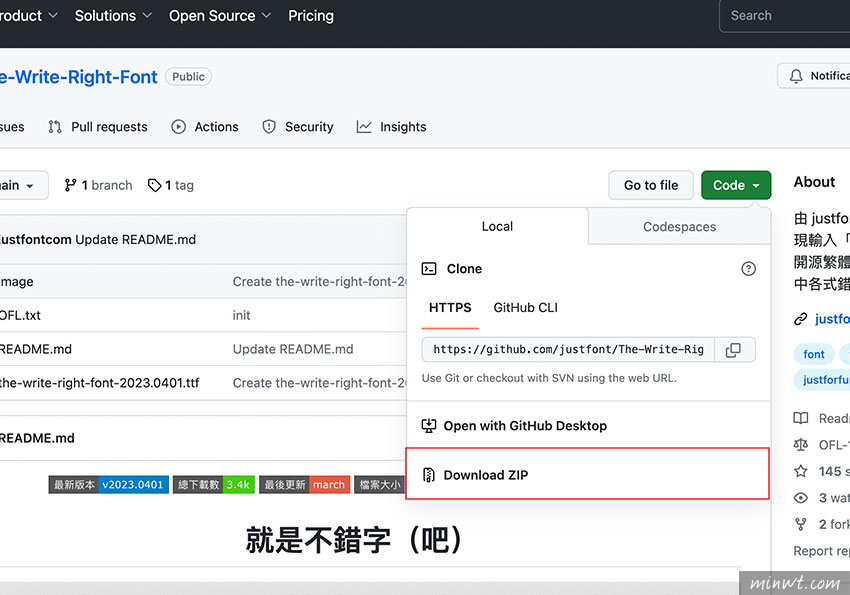Expand the Open Source menu
The height and width of the screenshot is (595, 850).
[220, 16]
